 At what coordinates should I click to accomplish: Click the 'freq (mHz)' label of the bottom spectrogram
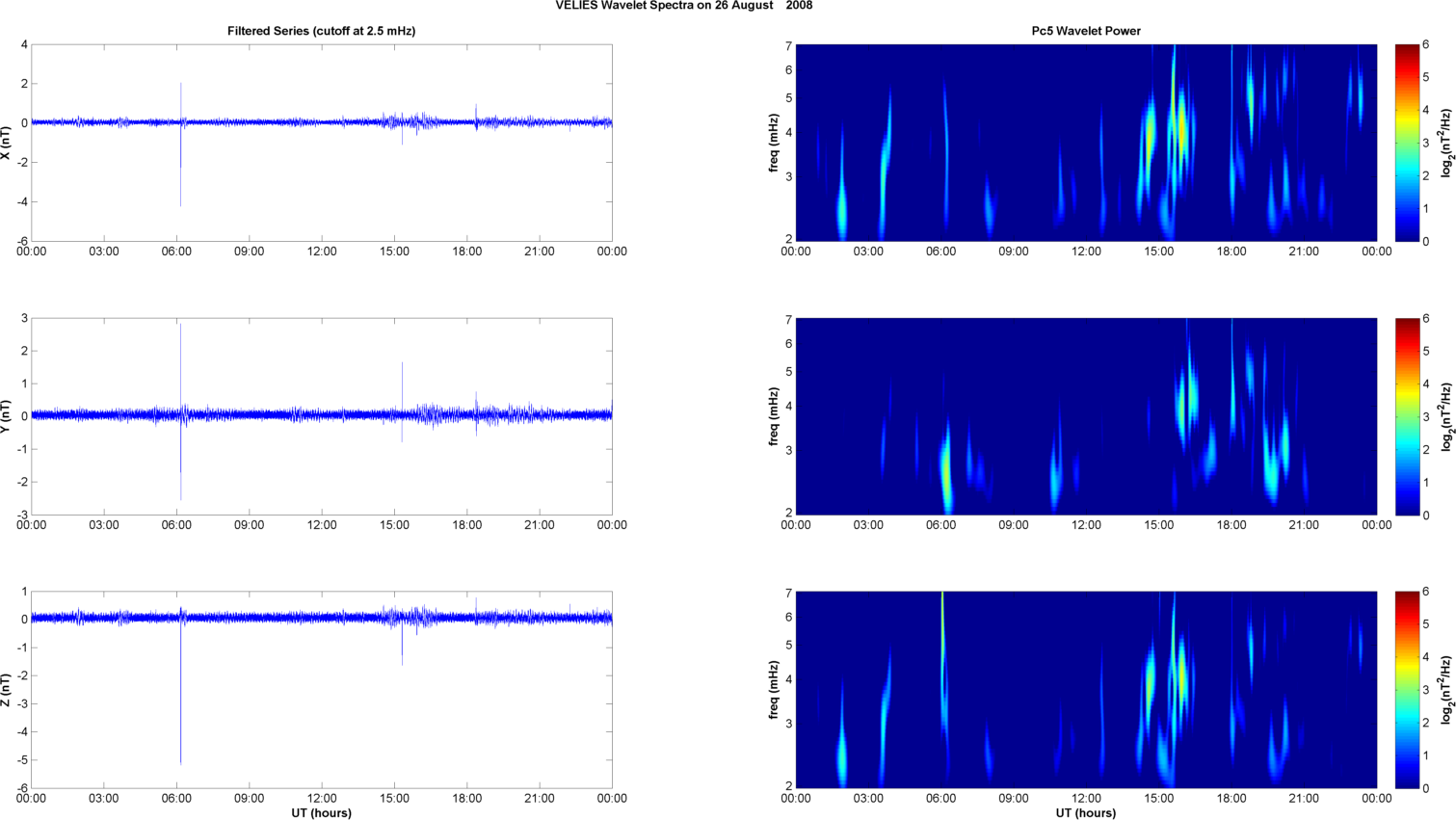(x=774, y=690)
